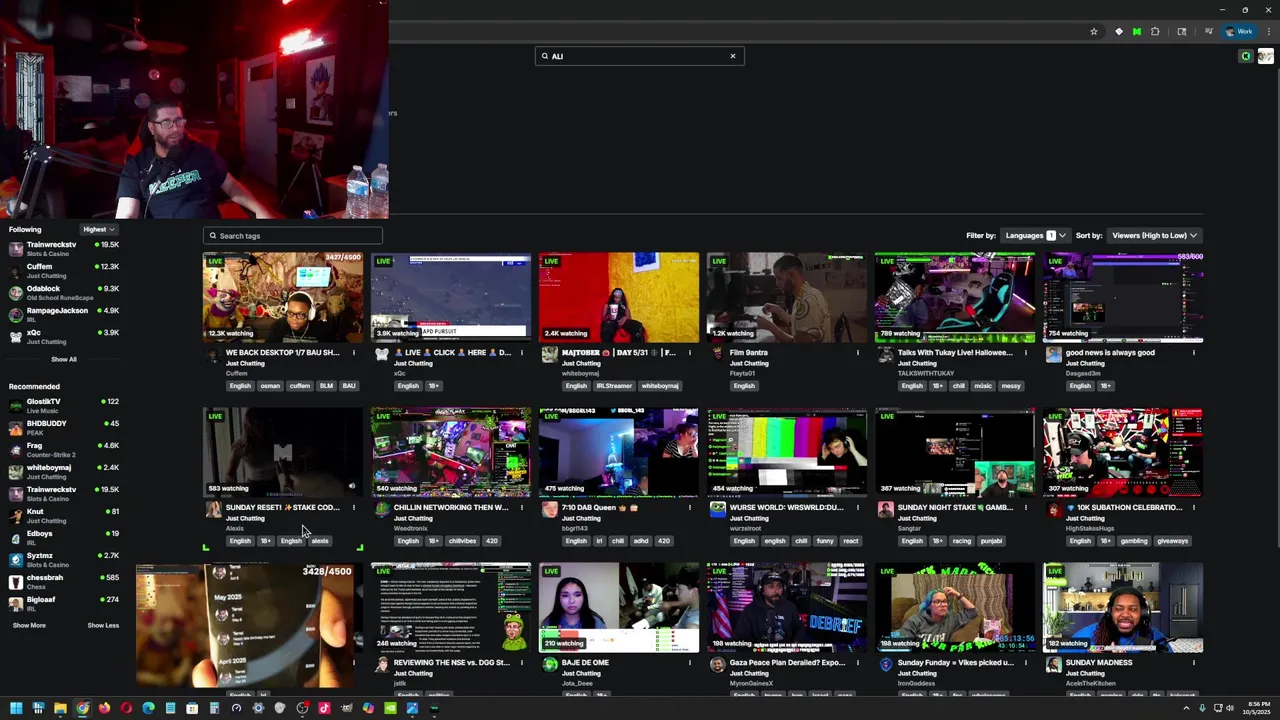1280x720 pixels.
Task: Open Gaza Peace Plan Derailed stream title
Action: coord(787,662)
